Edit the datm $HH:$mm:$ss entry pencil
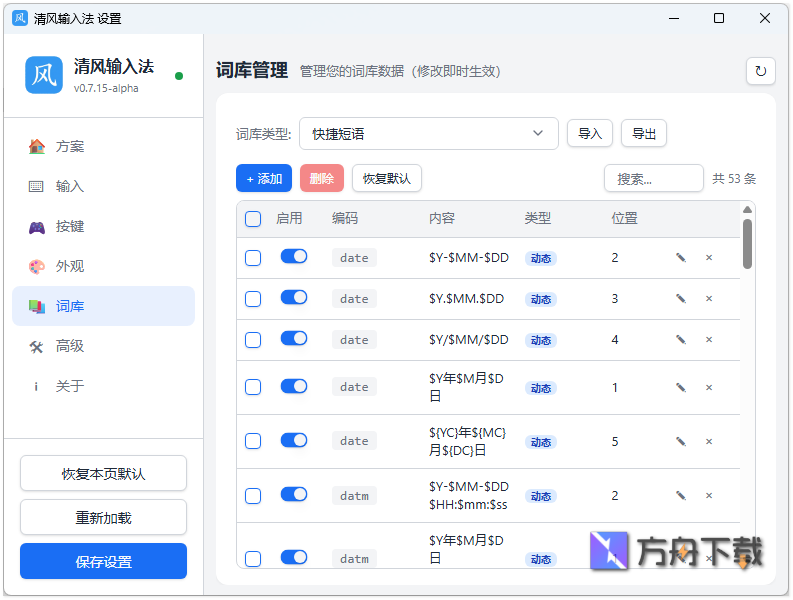This screenshot has height=600, width=793. (x=681, y=496)
